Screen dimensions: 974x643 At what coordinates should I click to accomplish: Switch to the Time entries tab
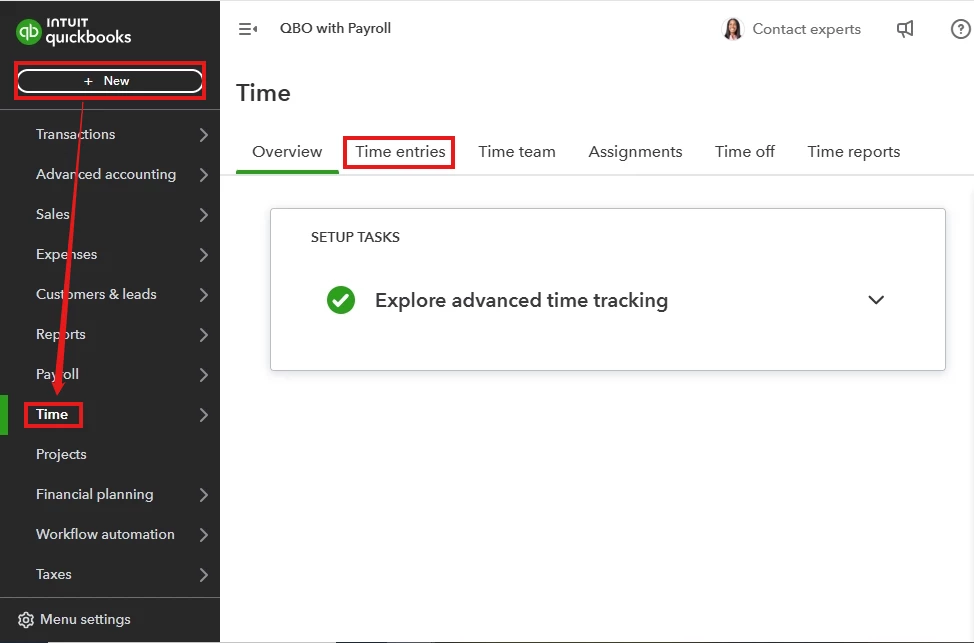[x=400, y=152]
